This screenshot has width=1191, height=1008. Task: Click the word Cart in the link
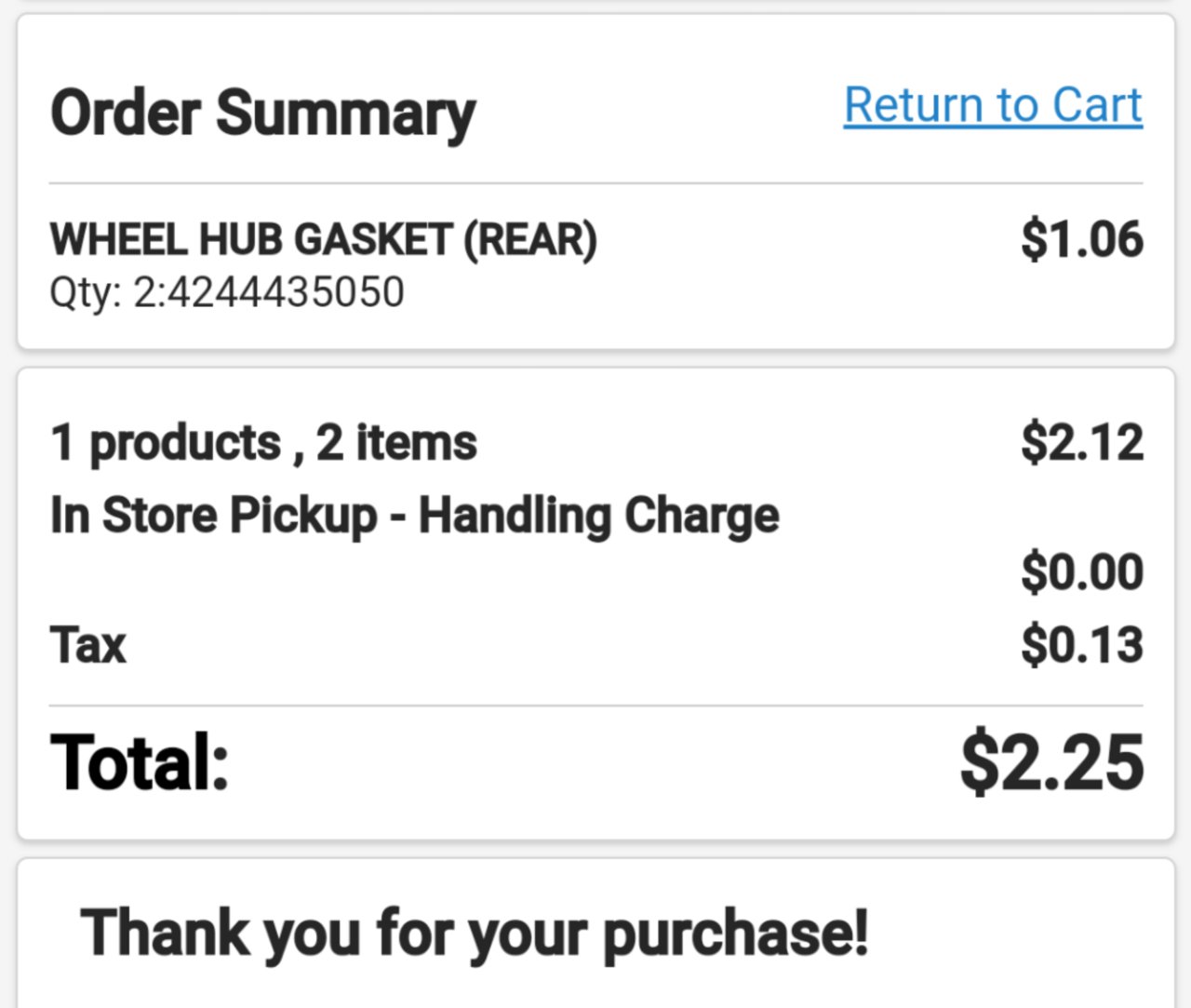click(1097, 105)
